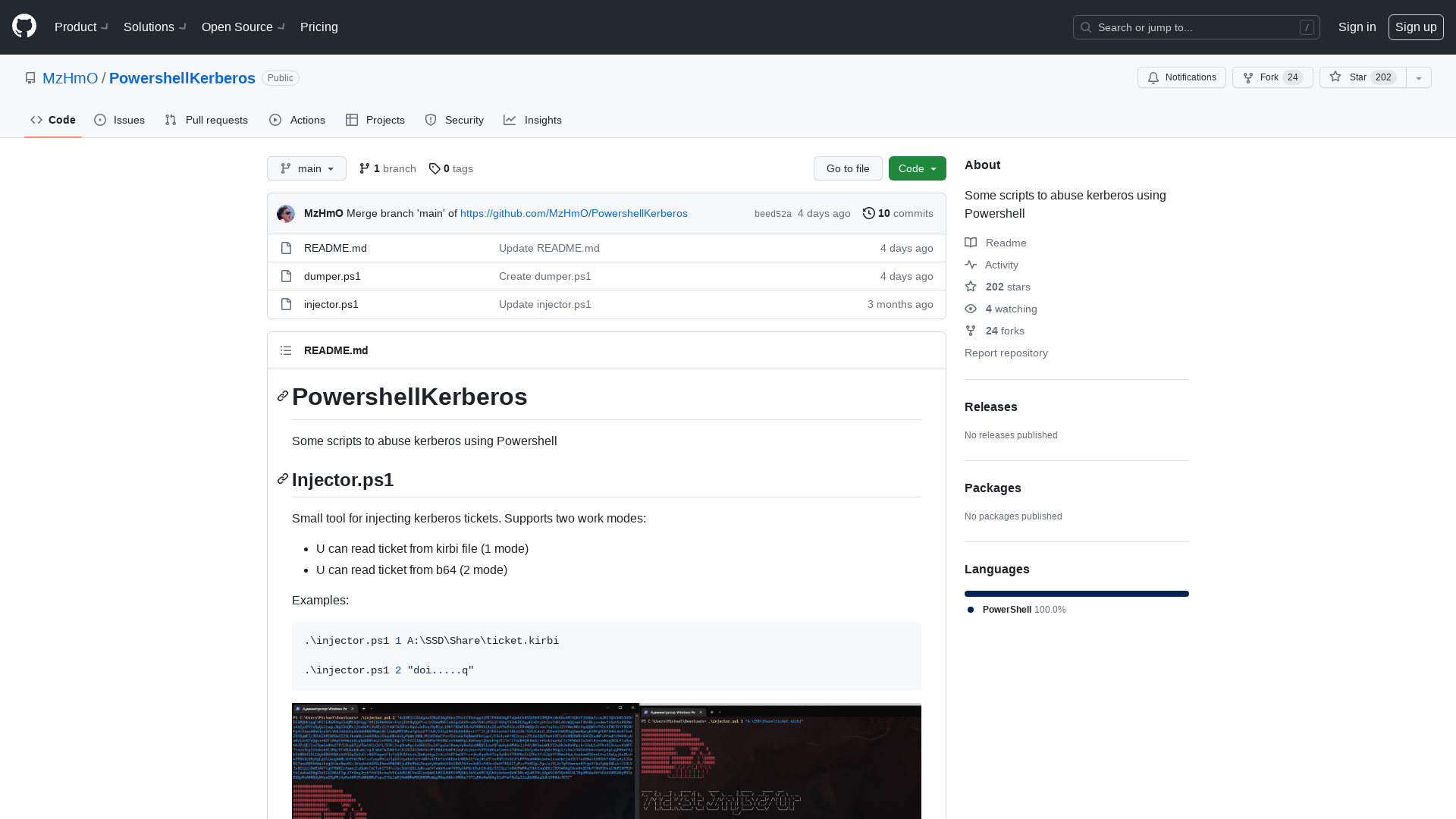The height and width of the screenshot is (819, 1456).
Task: Click the anchor link icon beside the PowershellKerberos heading
Action: 283,397
